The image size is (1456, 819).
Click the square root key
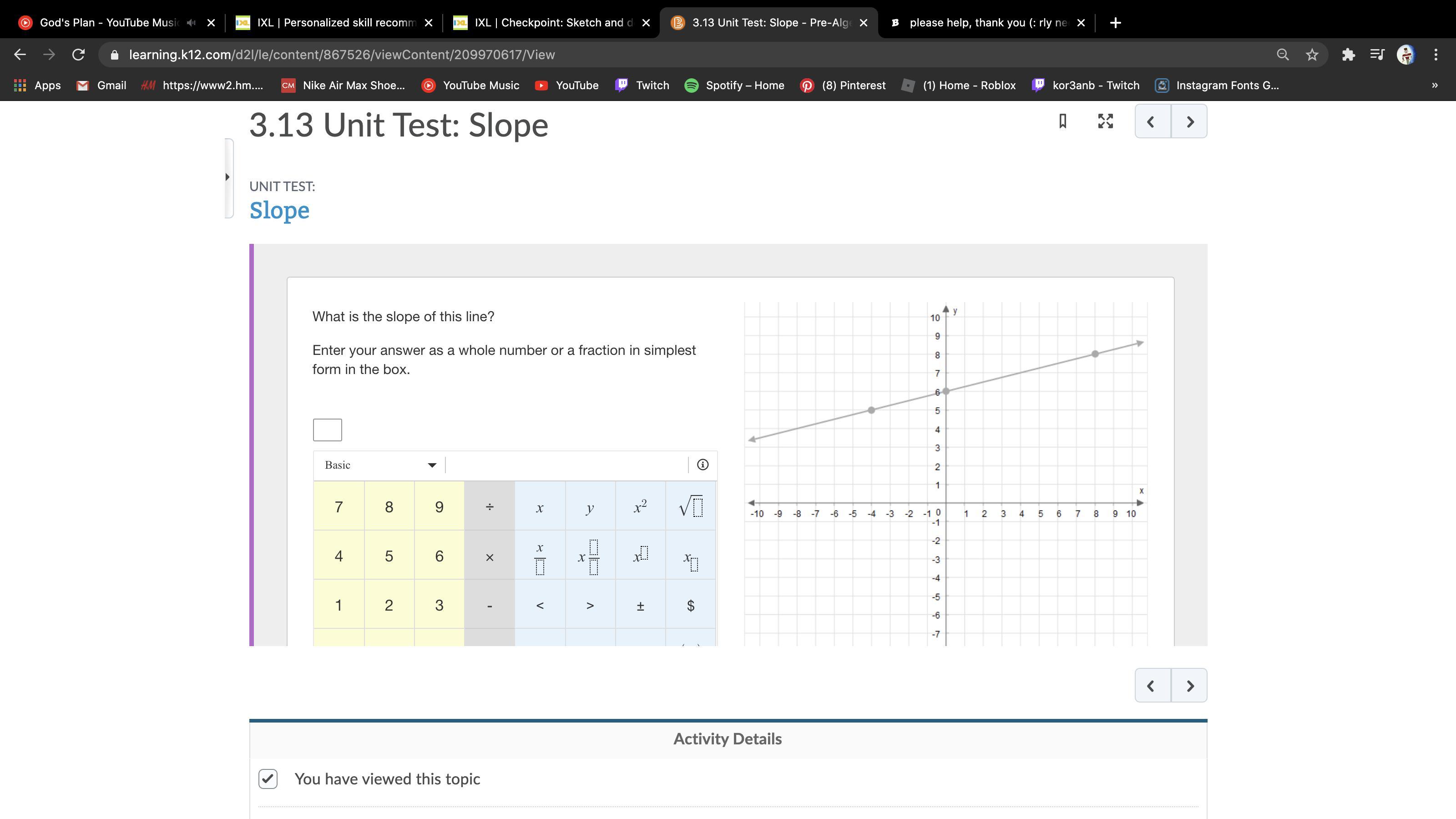coord(690,506)
